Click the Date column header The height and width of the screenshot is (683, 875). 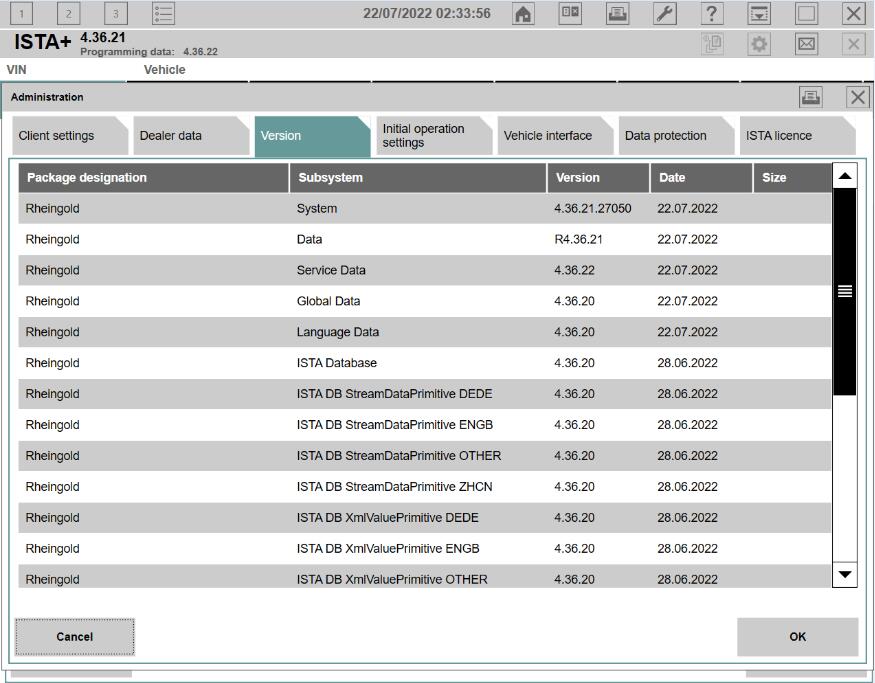click(x=701, y=177)
